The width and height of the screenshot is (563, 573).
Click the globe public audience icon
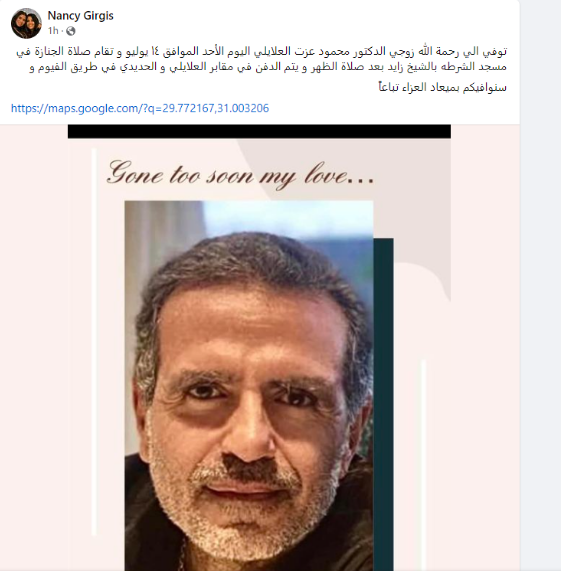point(71,31)
